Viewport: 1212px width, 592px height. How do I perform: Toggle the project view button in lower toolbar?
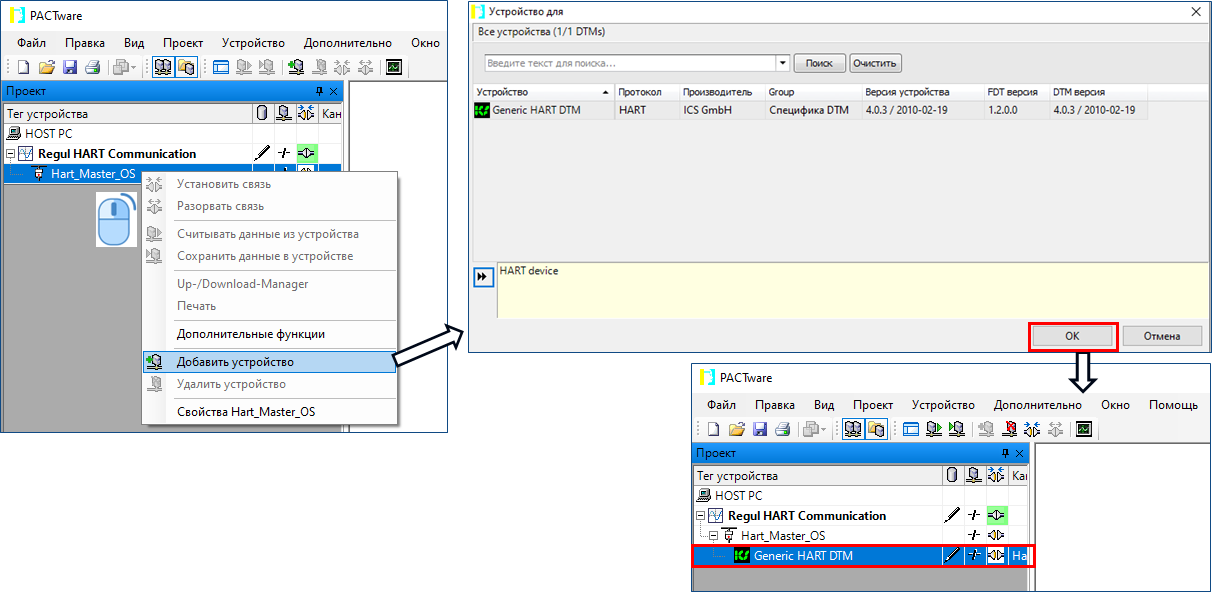[x=853, y=430]
